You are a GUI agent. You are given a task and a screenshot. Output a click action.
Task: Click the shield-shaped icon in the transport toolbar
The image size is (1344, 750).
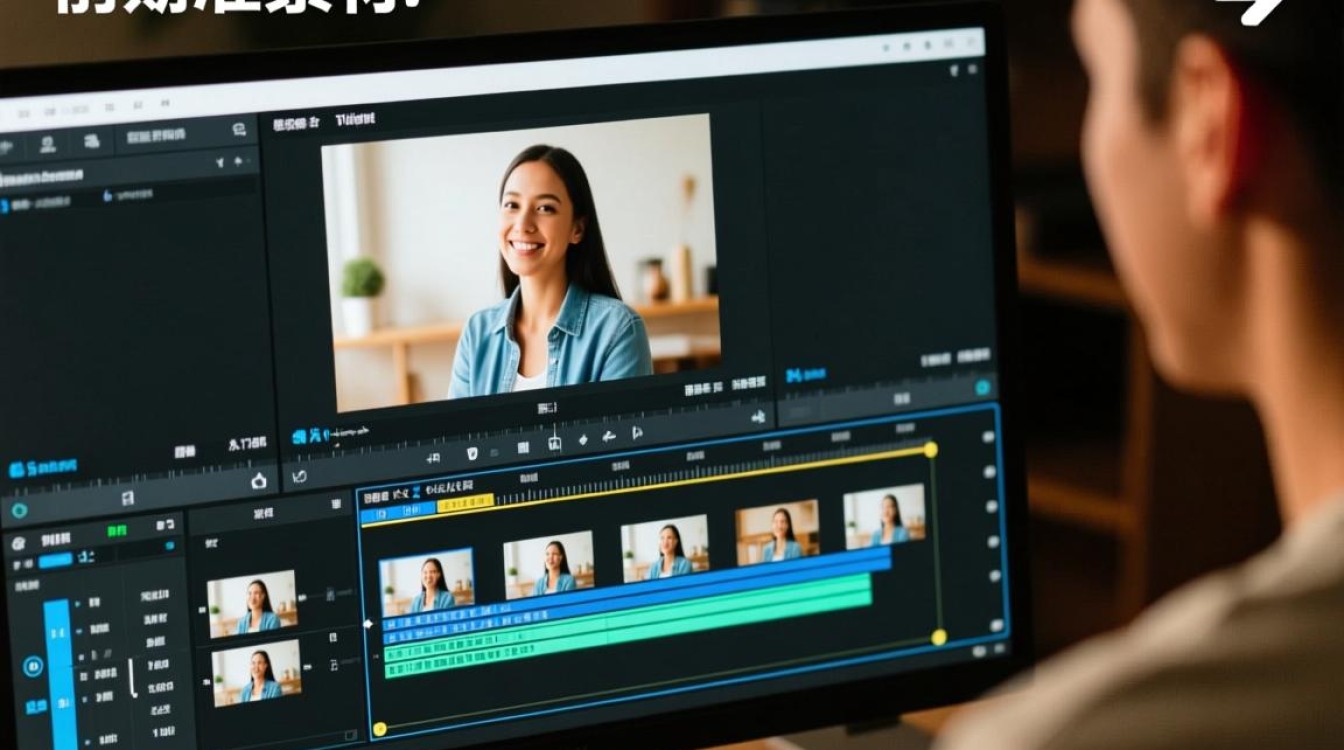click(x=472, y=453)
